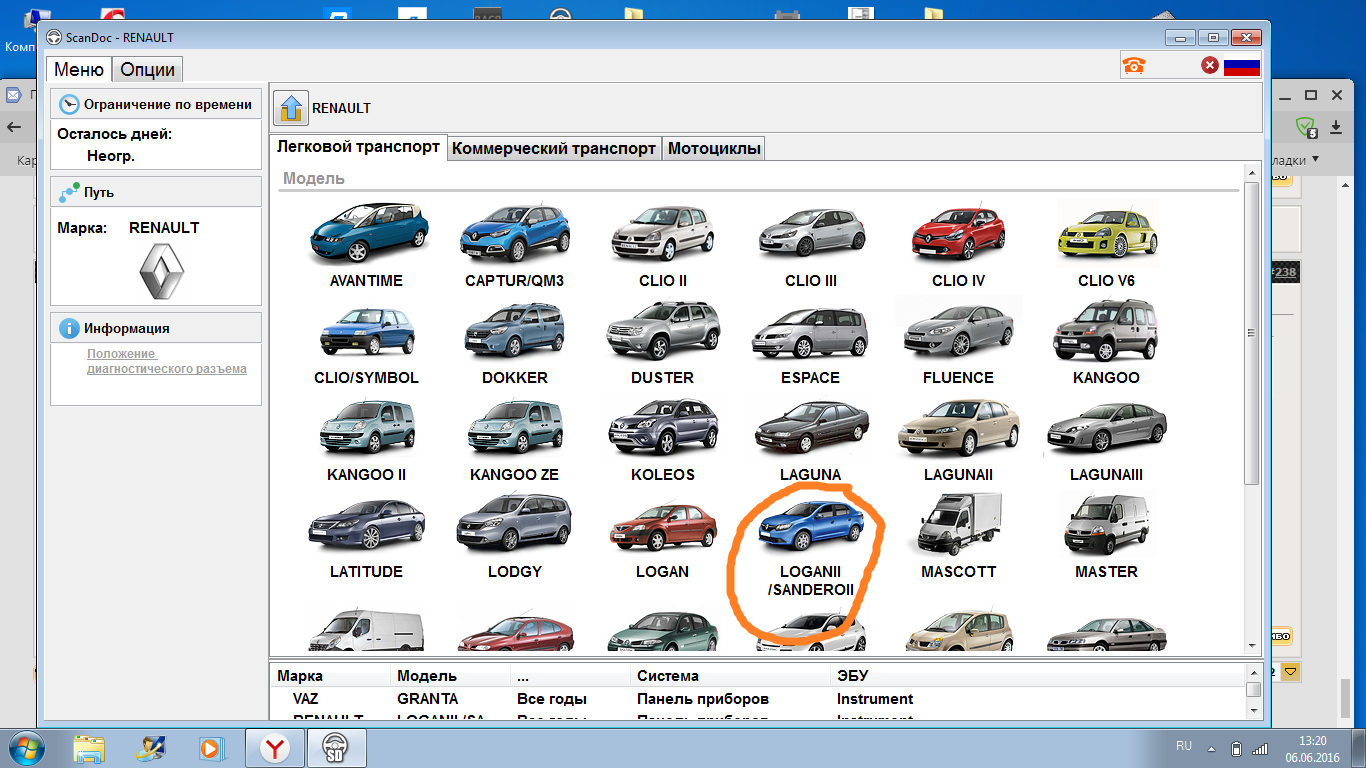1366x768 pixels.
Task: Click the ScanDoc taskbar icon
Action: (335, 748)
